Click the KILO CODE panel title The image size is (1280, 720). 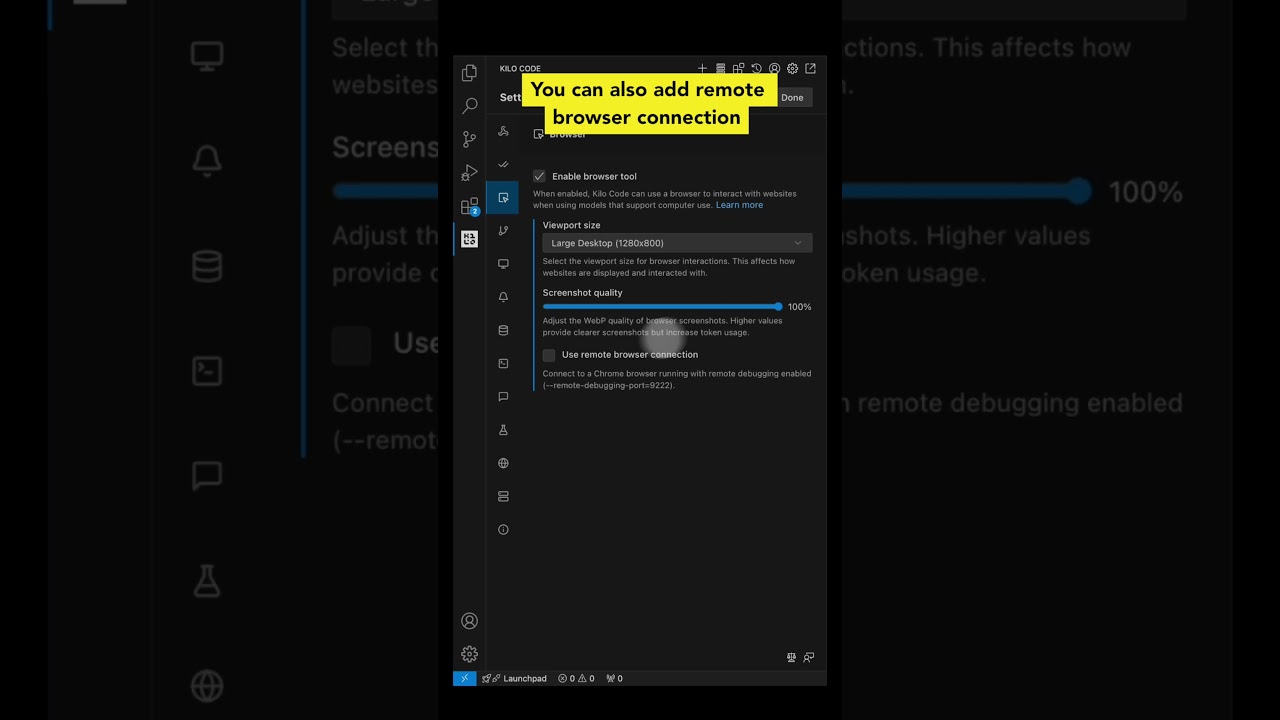520,69
